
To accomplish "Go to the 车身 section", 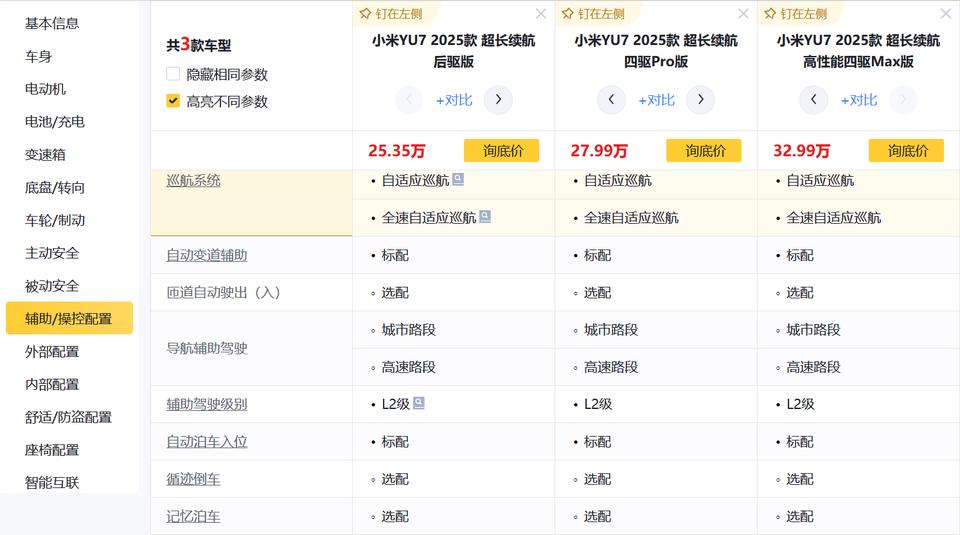I will 38,56.
